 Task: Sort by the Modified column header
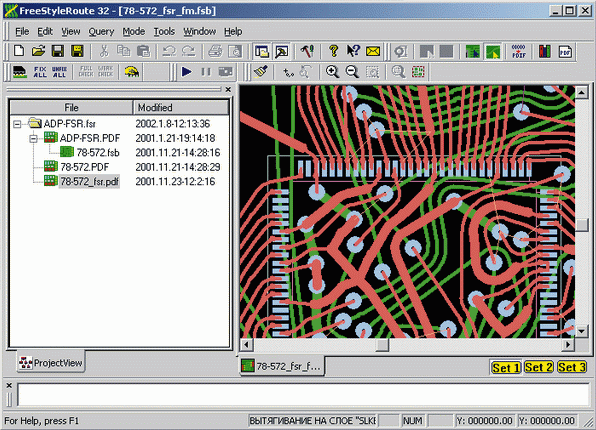pos(181,108)
